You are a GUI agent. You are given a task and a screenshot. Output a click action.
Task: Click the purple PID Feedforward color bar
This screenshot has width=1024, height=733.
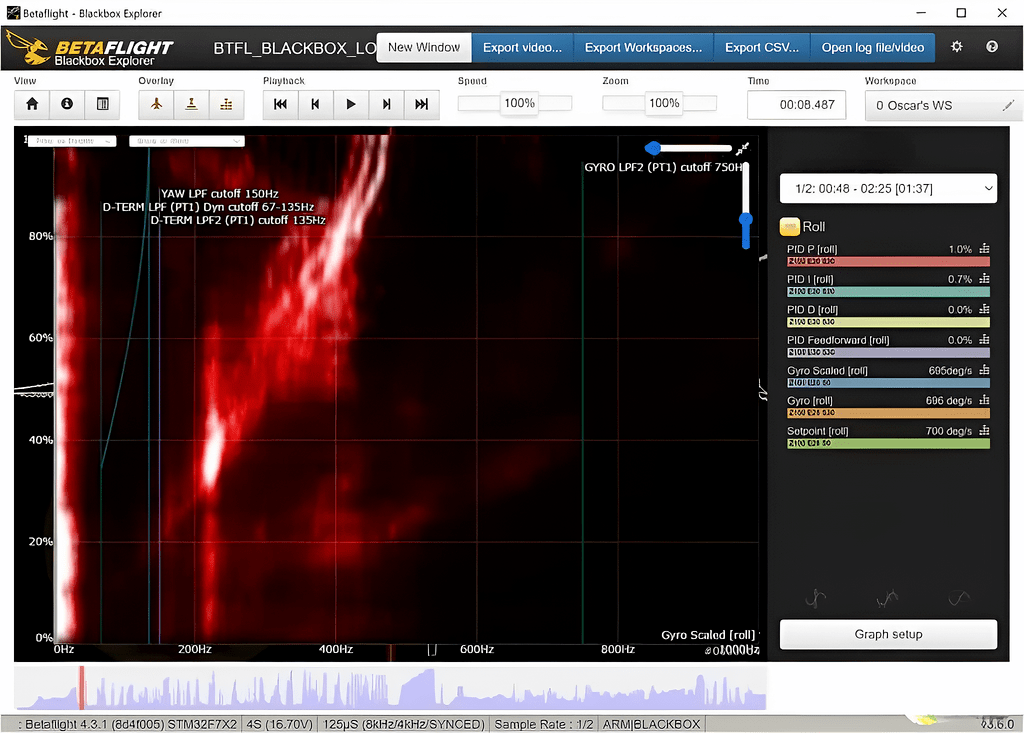[x=888, y=353]
